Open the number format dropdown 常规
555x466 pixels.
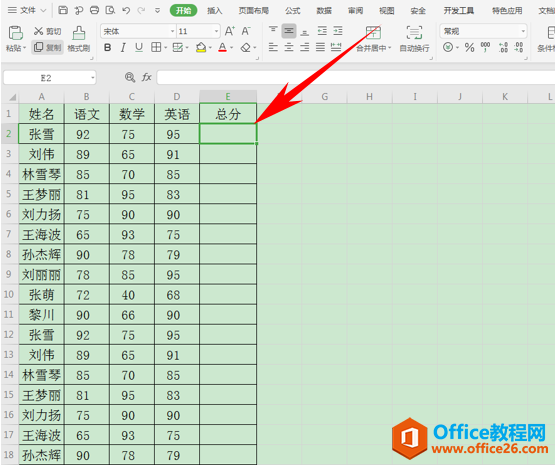(483, 31)
